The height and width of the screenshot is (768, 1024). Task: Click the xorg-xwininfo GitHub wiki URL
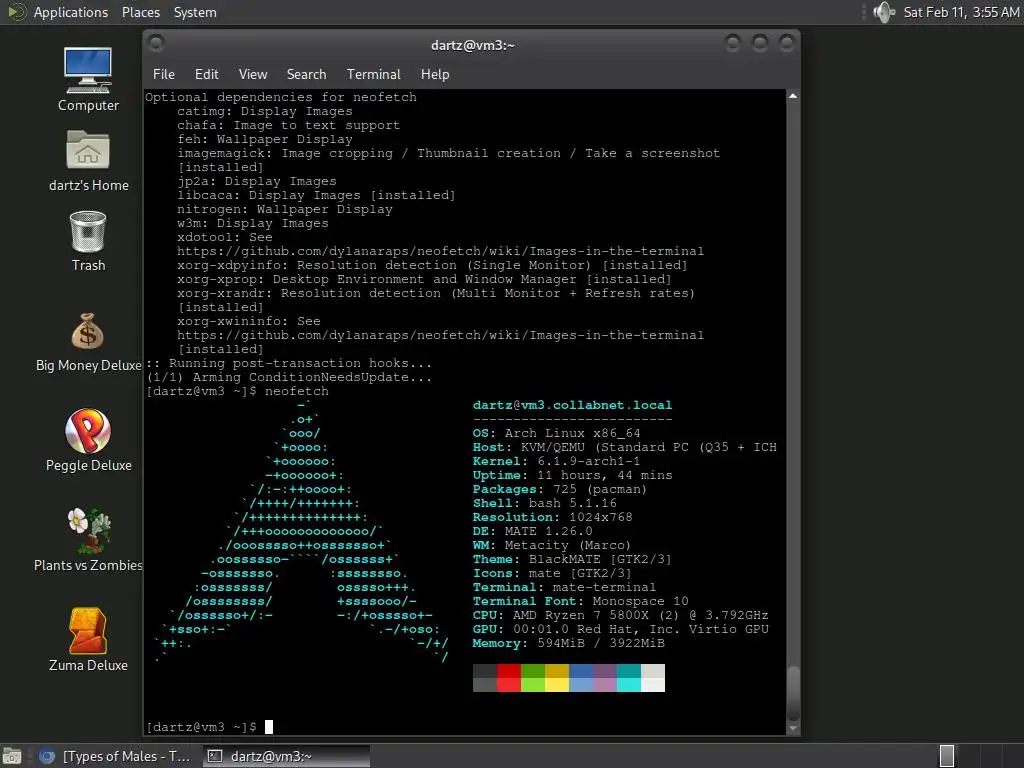point(440,335)
